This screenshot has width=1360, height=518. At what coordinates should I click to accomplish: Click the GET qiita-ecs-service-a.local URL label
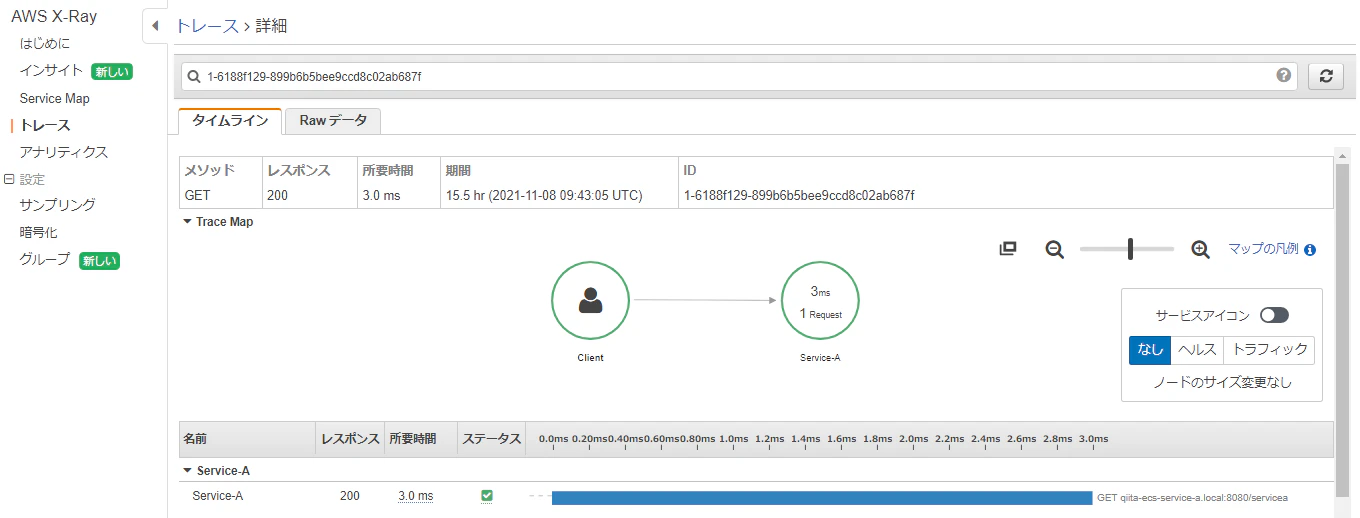coord(1192,497)
